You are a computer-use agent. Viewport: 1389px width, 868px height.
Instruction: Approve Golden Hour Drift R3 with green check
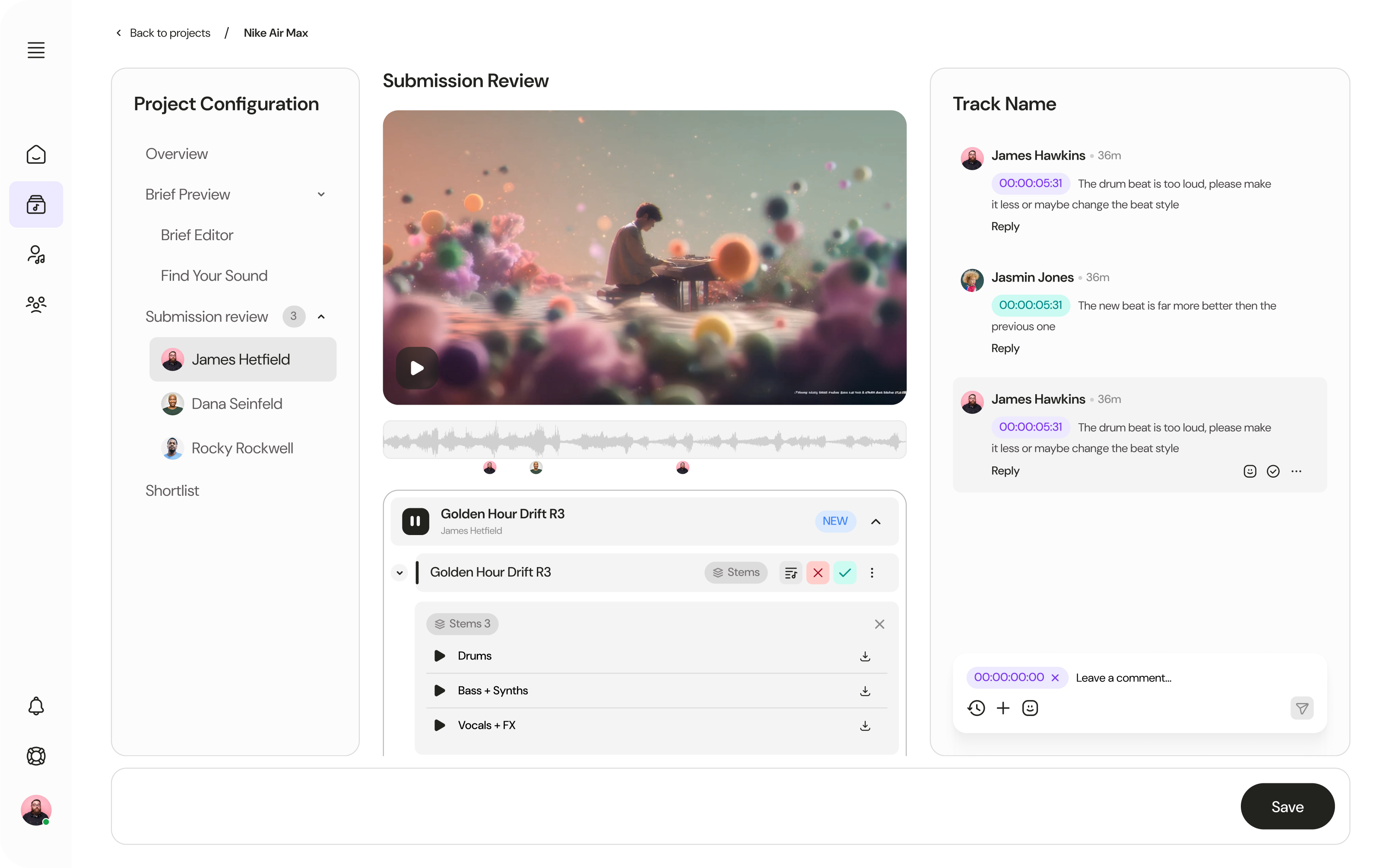coord(845,572)
